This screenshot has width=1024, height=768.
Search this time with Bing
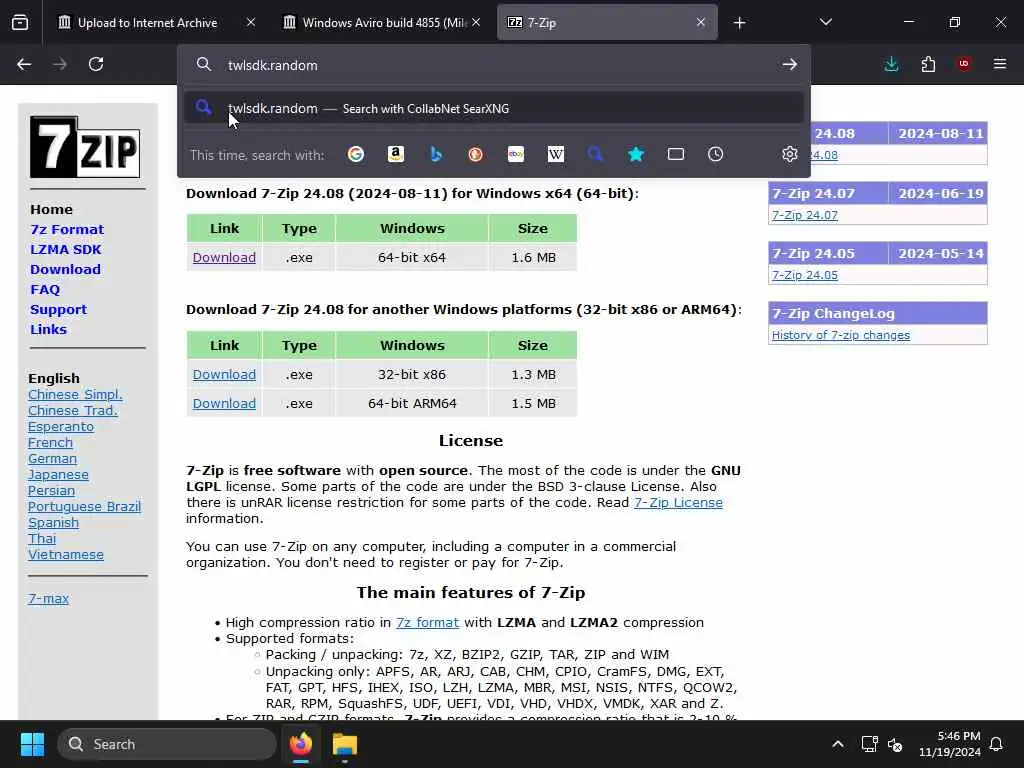(436, 154)
